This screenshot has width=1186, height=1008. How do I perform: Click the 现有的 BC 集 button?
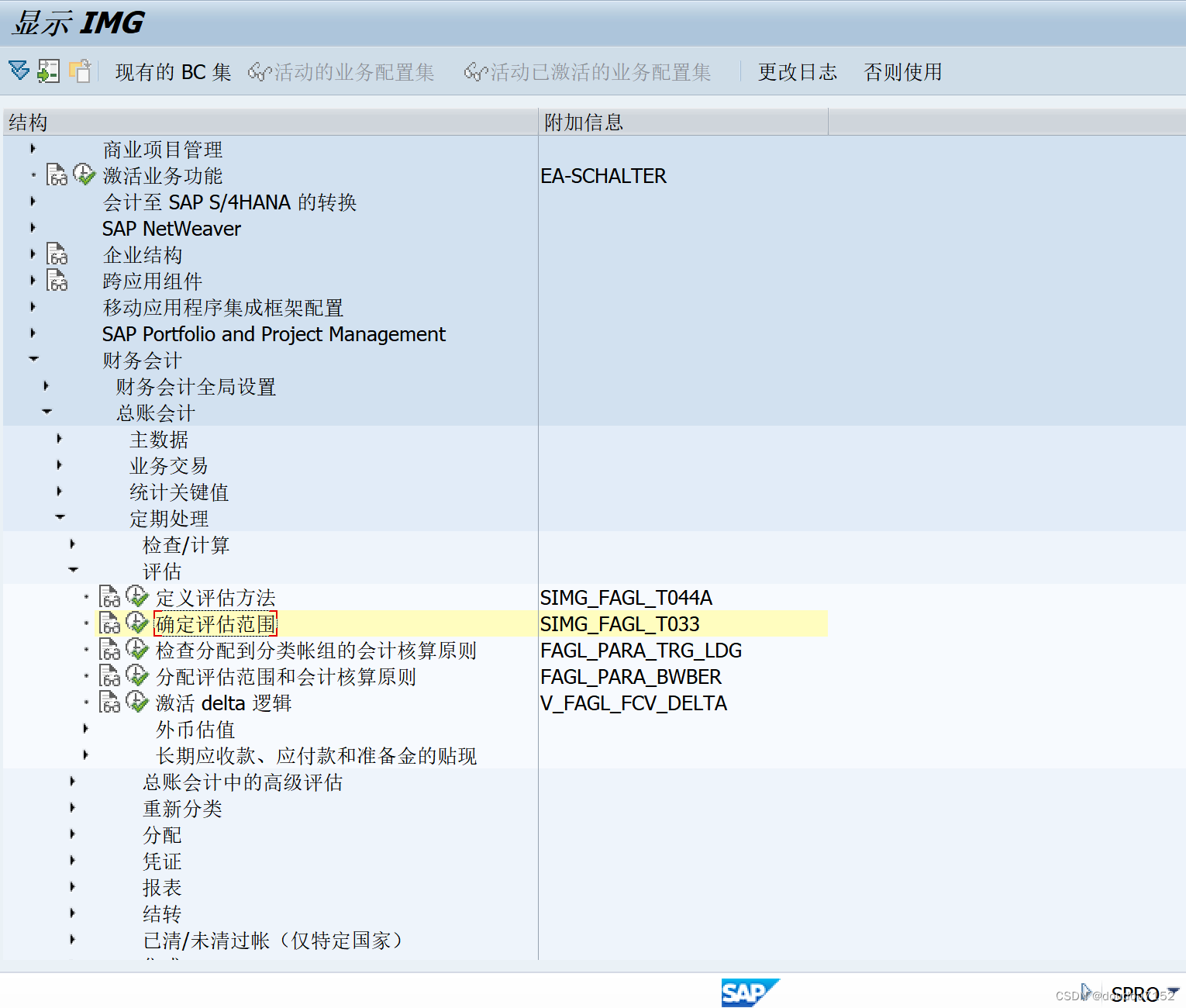coord(173,72)
